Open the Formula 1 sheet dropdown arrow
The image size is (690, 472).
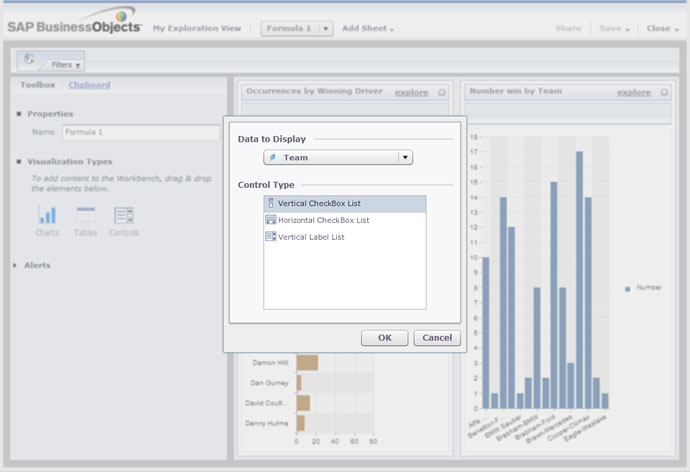326,29
